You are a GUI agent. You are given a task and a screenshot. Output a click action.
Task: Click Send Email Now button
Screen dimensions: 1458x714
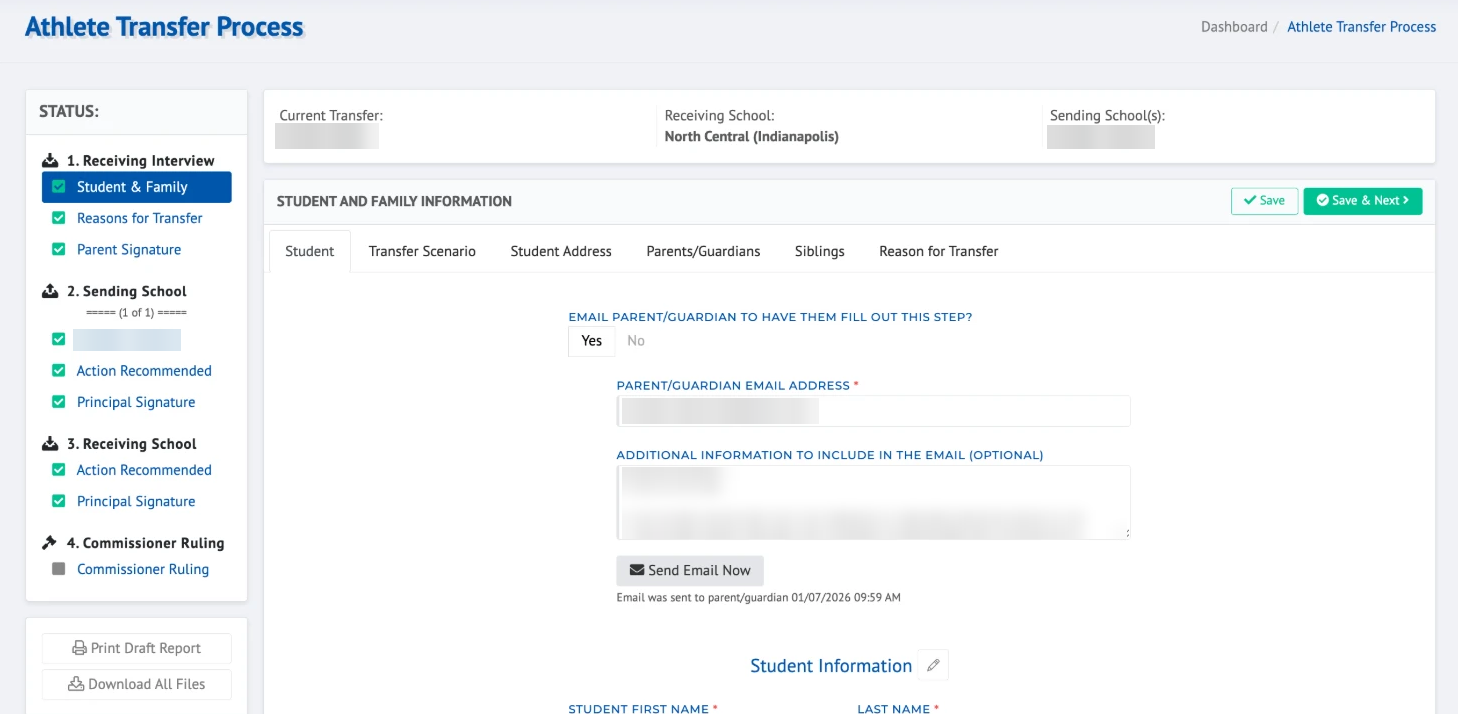690,570
